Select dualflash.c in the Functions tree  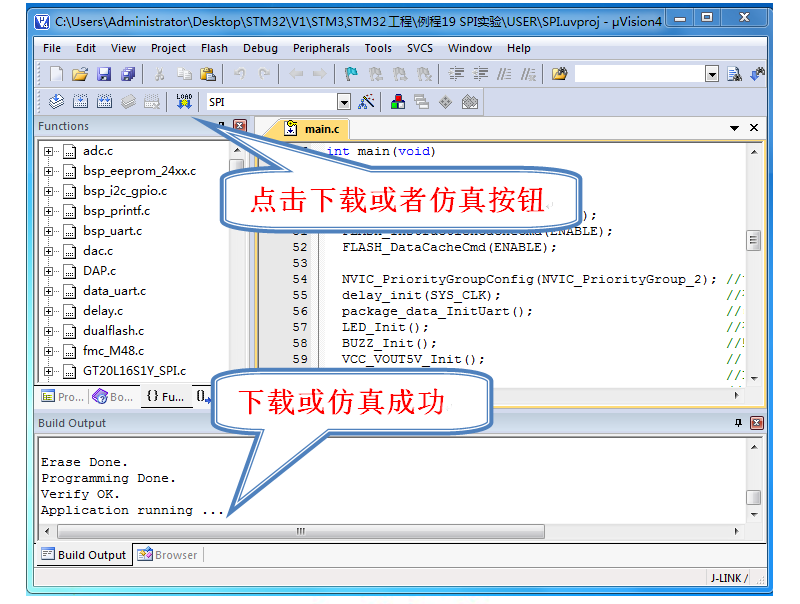tap(113, 331)
